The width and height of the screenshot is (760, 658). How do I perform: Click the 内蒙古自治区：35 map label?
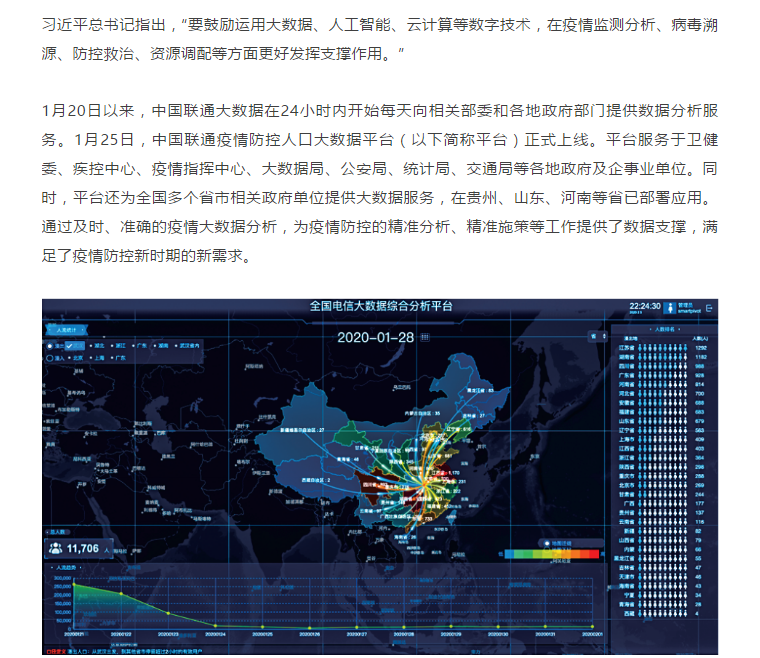coord(422,414)
